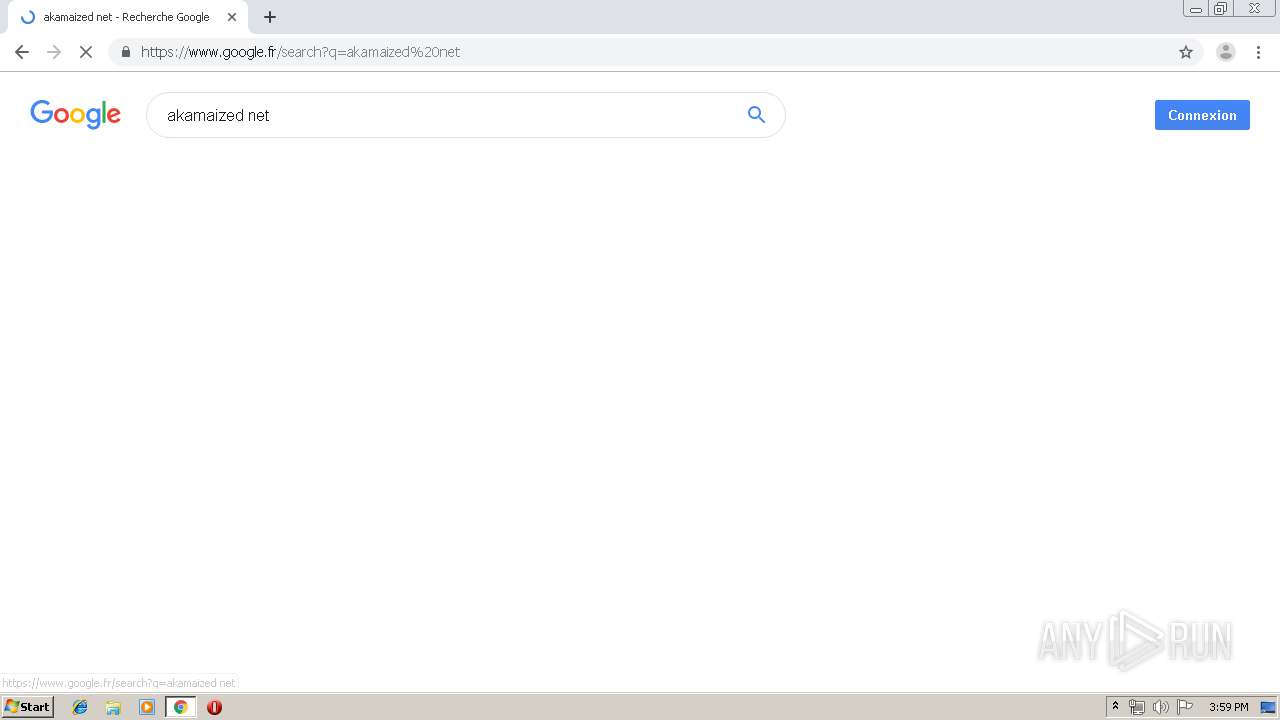Restore down the Chrome window
The height and width of the screenshot is (720, 1280).
1221,9
